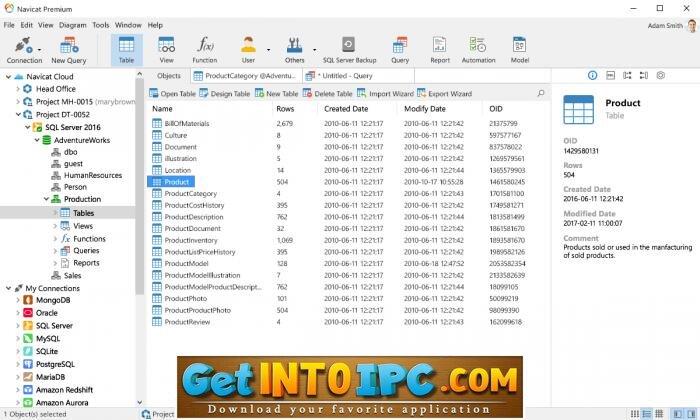Open the Tools menu

click(x=100, y=25)
